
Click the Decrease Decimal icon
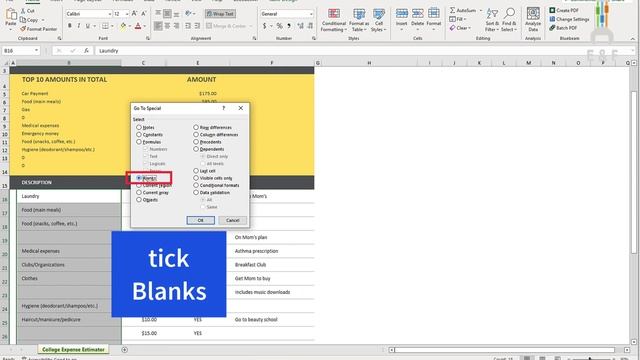pos(310,26)
